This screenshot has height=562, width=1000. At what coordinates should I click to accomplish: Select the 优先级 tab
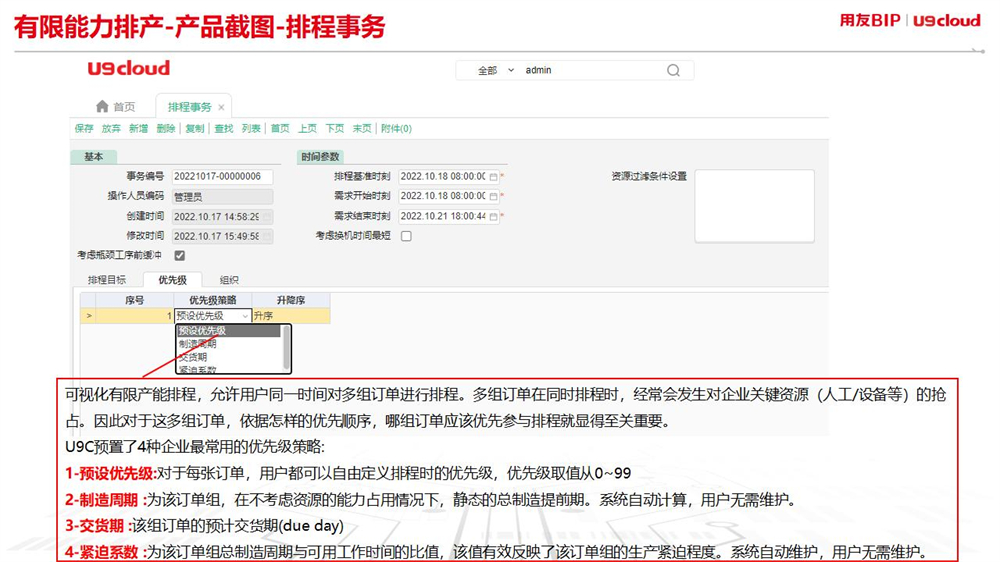pos(172,280)
